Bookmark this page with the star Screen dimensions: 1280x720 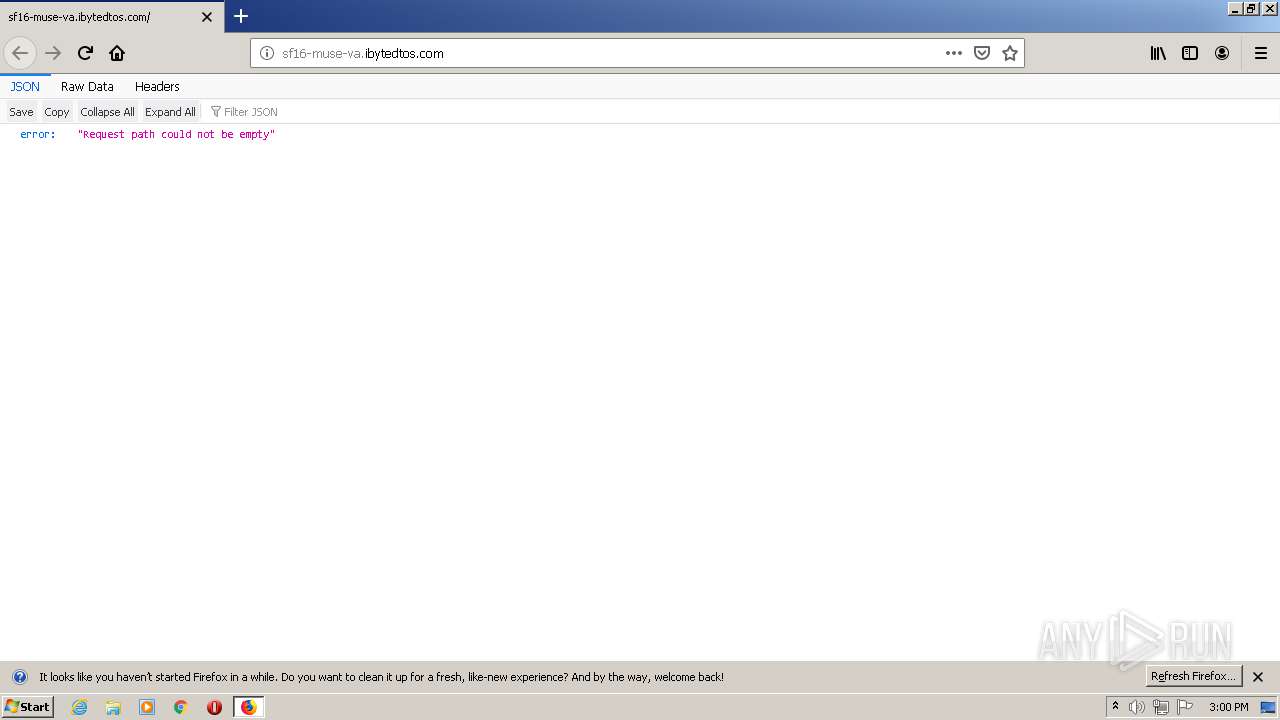click(x=1010, y=53)
